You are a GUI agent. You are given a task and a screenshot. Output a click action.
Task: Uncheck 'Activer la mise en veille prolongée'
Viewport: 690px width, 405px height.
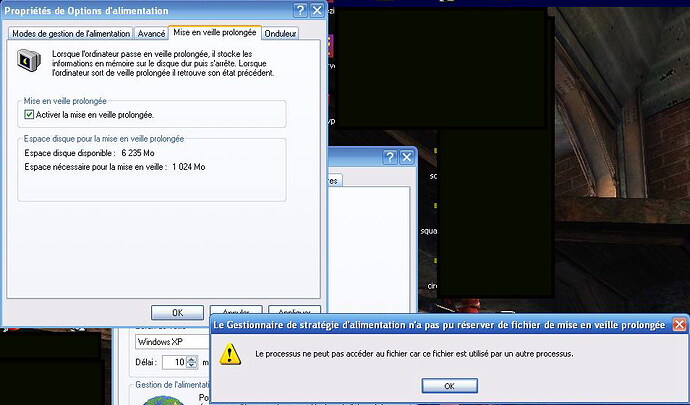click(x=29, y=115)
